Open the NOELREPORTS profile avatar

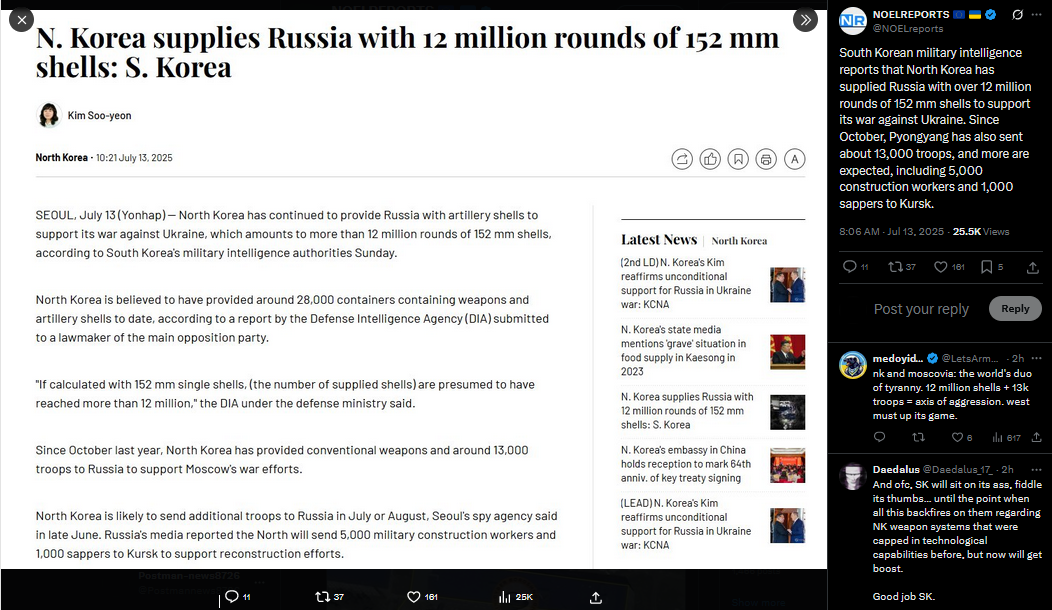pos(853,21)
